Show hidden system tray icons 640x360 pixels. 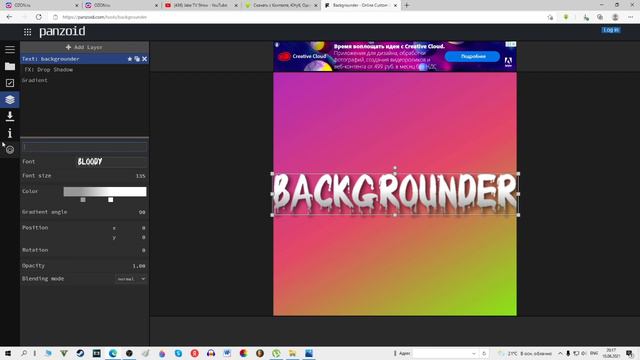(x=560, y=353)
